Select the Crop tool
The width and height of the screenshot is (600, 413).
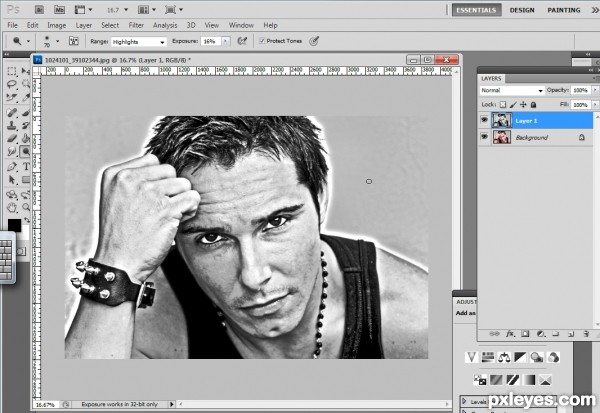pos(12,97)
